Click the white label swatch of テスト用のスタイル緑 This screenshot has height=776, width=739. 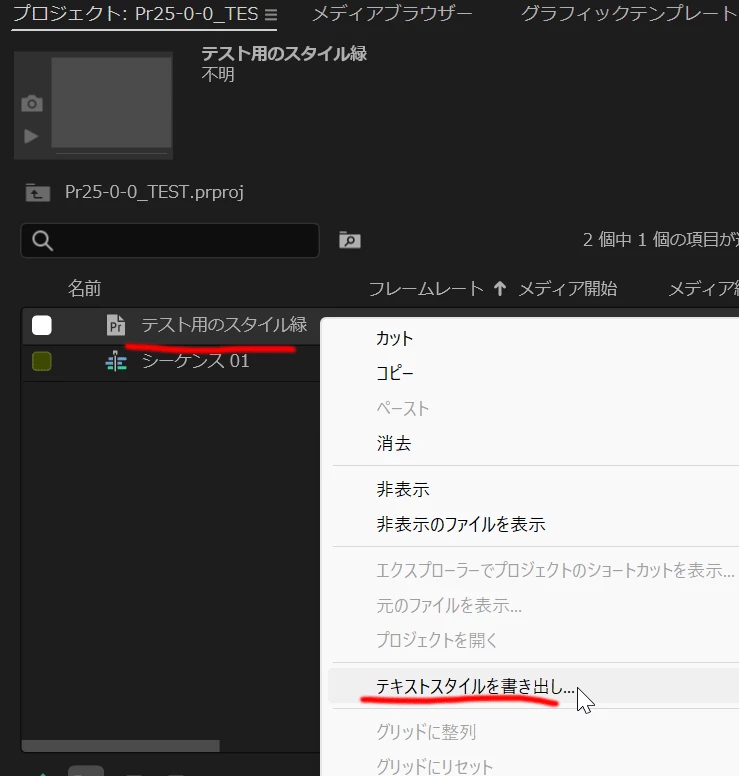(x=42, y=325)
